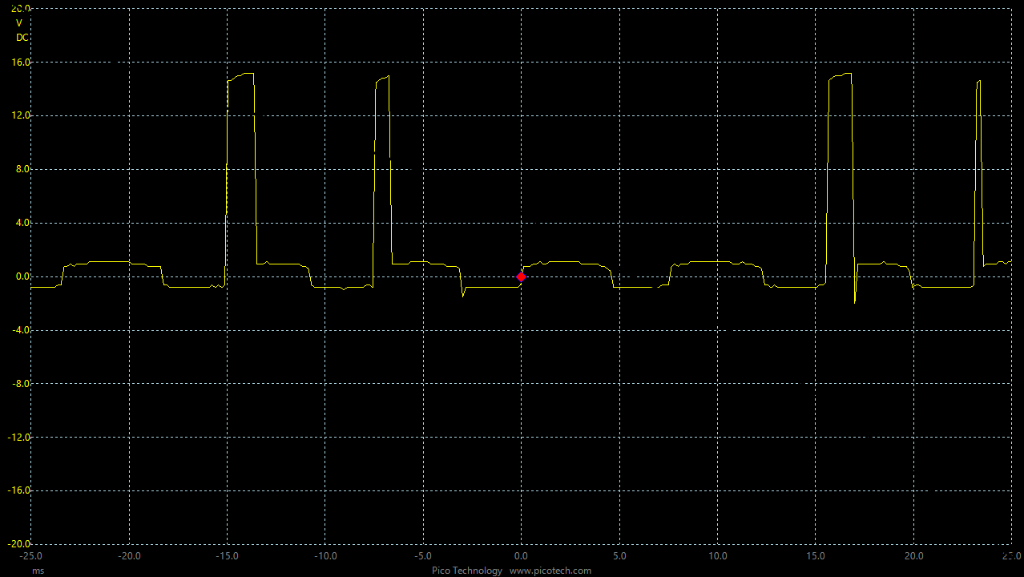Viewport: 1024px width, 577px height.
Task: Click the narrow pulse peak near 23 ms
Action: click(x=979, y=82)
